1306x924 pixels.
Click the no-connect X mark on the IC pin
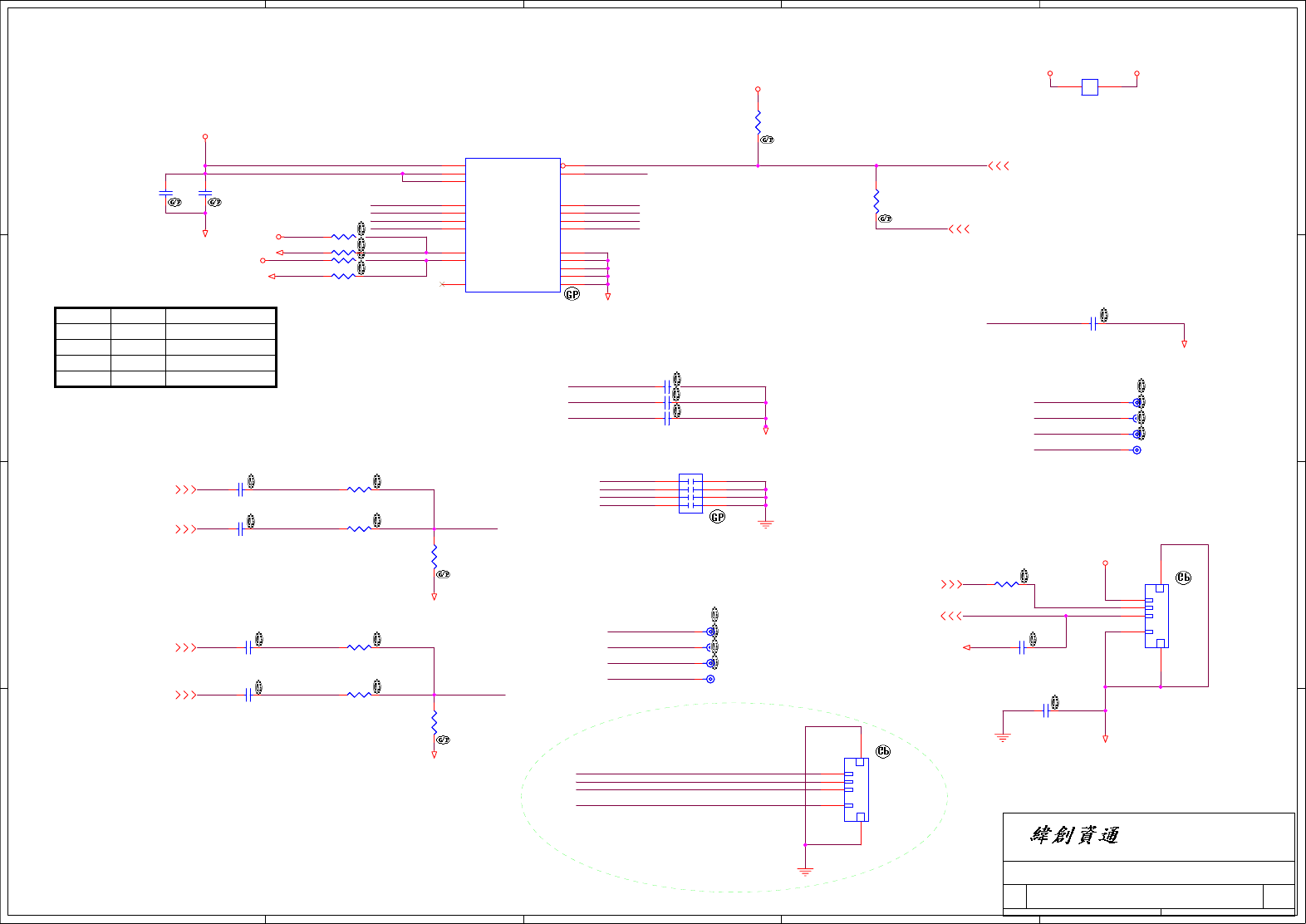[x=442, y=284]
